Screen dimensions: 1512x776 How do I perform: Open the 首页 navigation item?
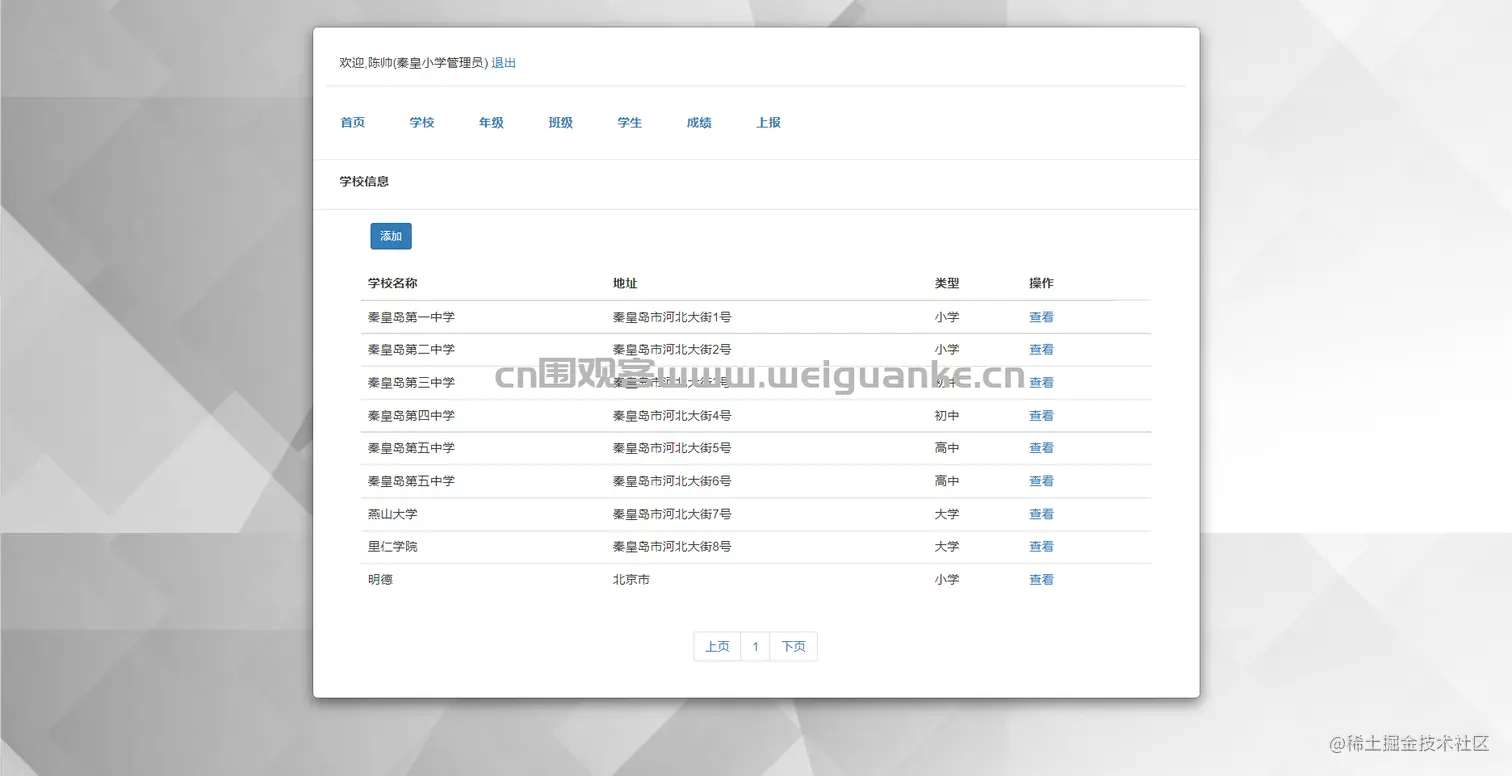coord(352,123)
